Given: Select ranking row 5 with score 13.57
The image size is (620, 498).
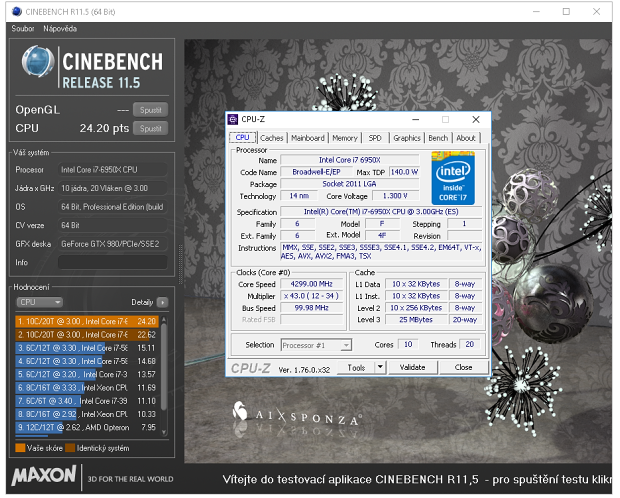Looking at the screenshot, I should (87, 374).
